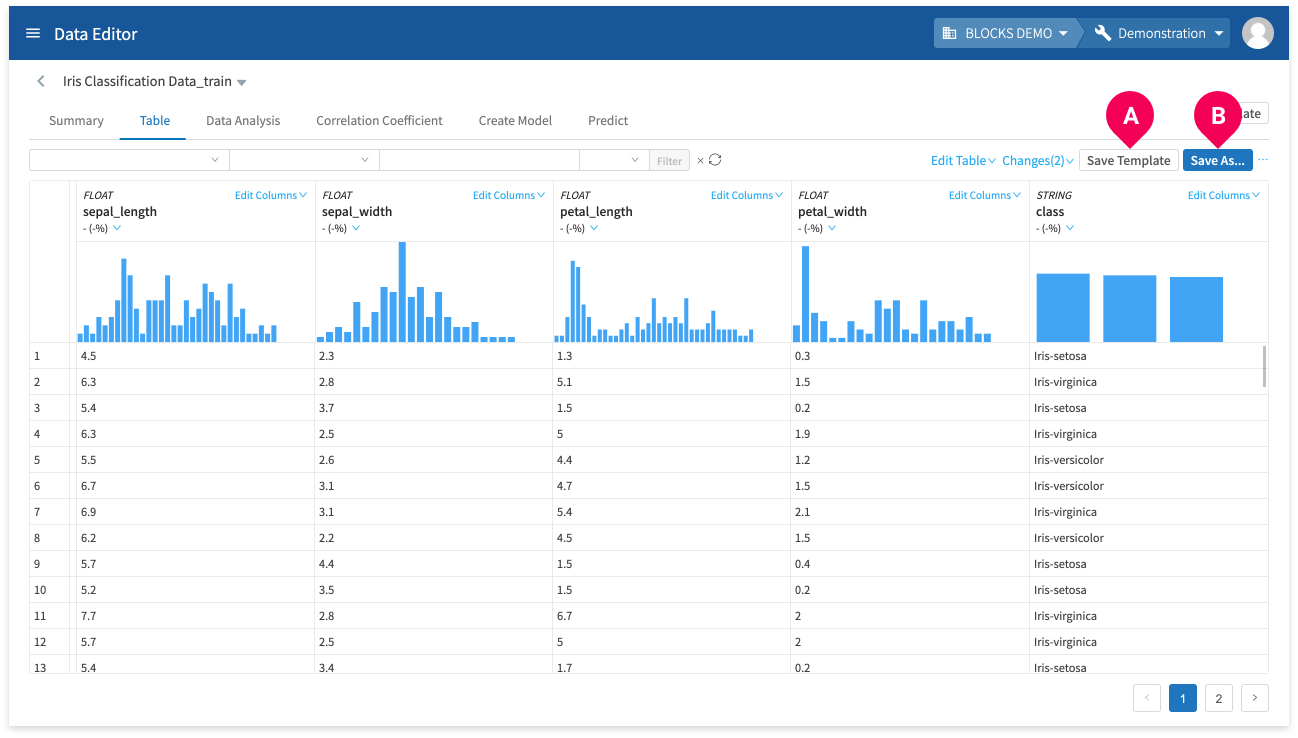Click the Data Editor title
Image resolution: width=1298 pixels, height=738 pixels.
(x=96, y=33)
